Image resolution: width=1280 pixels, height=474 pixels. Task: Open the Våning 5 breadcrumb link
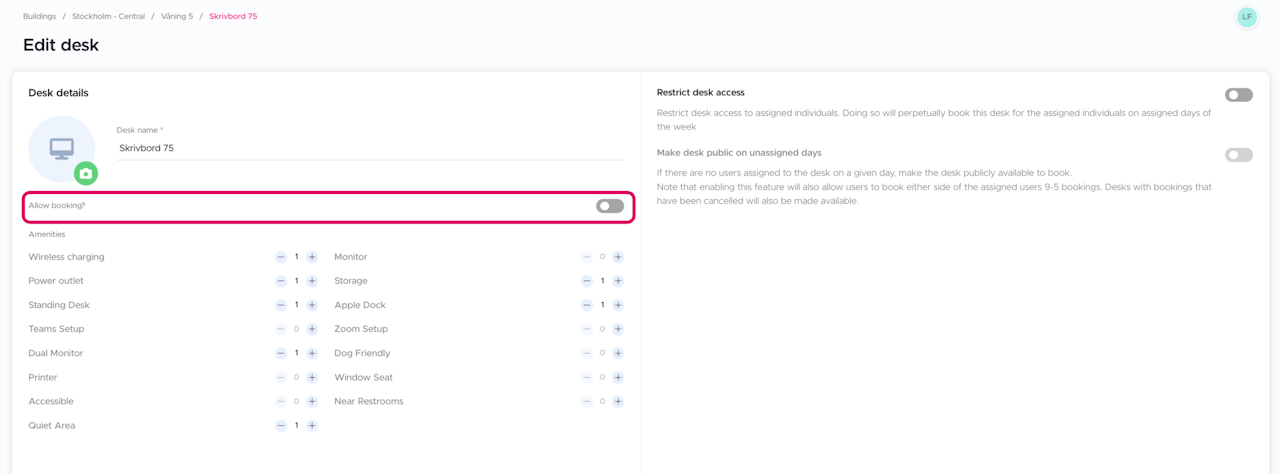[x=177, y=17]
